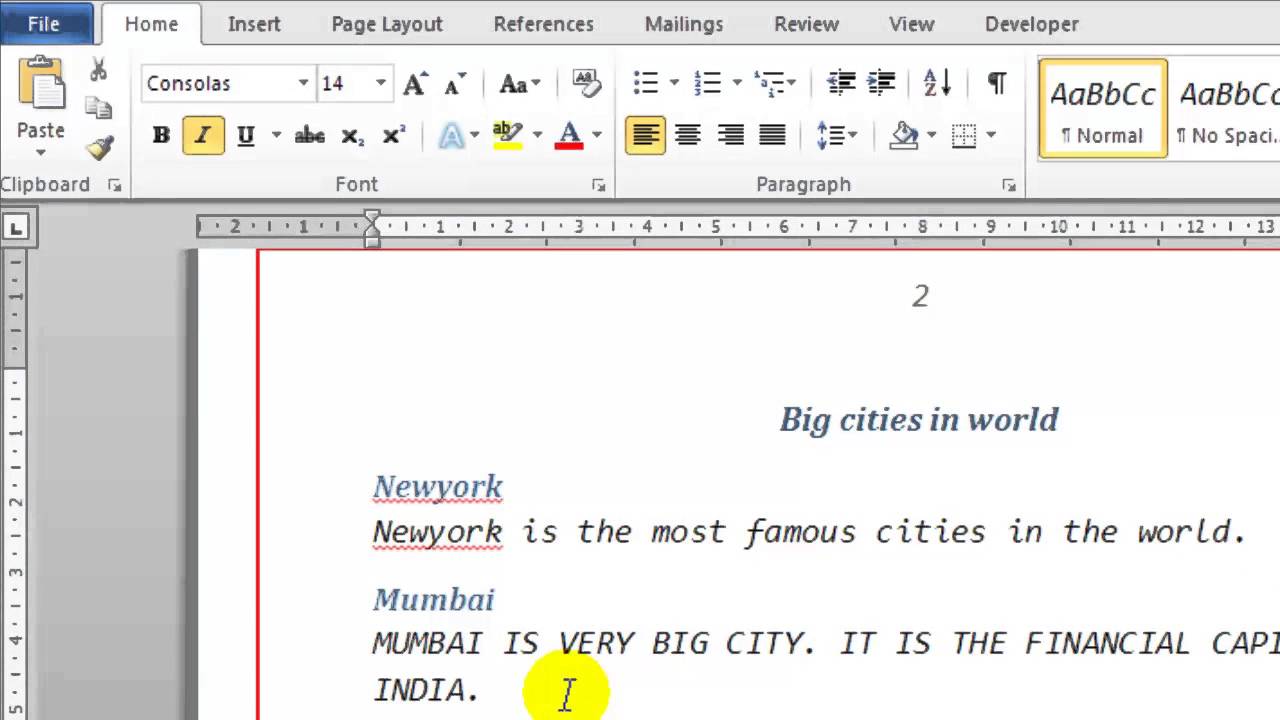Open shading color dropdown arrow
This screenshot has height=720, width=1280.
931,135
